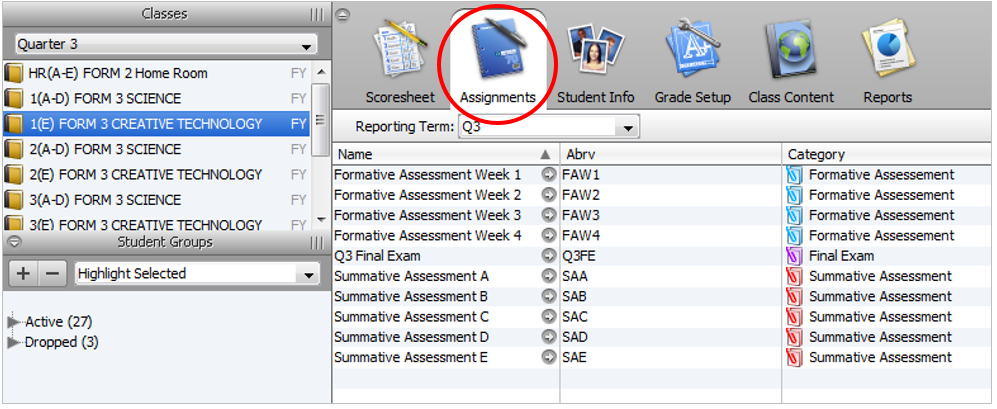997x409 pixels.
Task: Switch to the Scoresheet tab label
Action: (401, 97)
